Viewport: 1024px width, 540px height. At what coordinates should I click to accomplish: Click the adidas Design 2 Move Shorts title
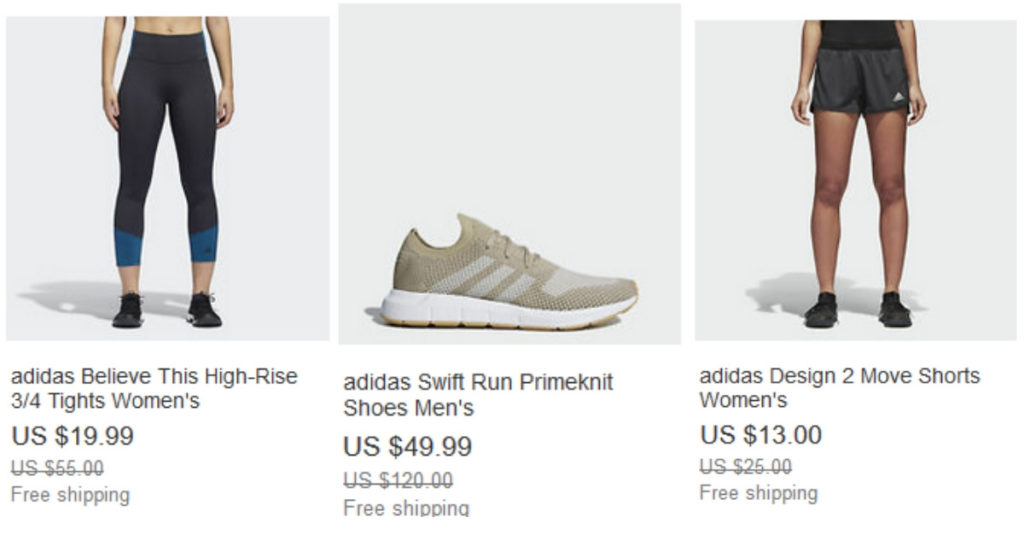click(x=839, y=388)
